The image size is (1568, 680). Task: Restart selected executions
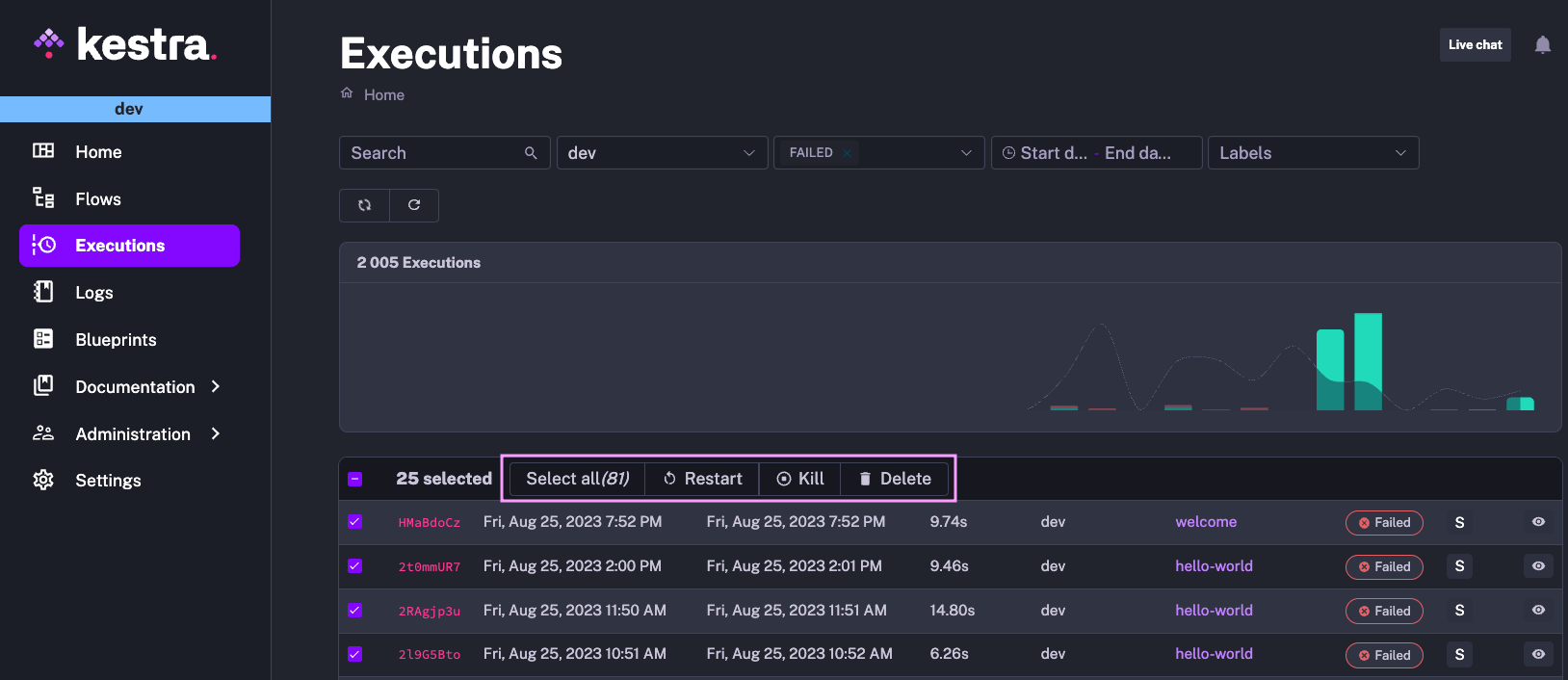coord(702,479)
